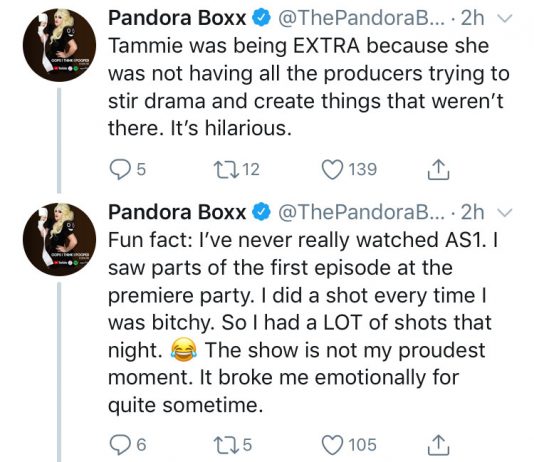Like the tweet with 105 likes
This screenshot has height=462, width=534.
pyautogui.click(x=333, y=445)
